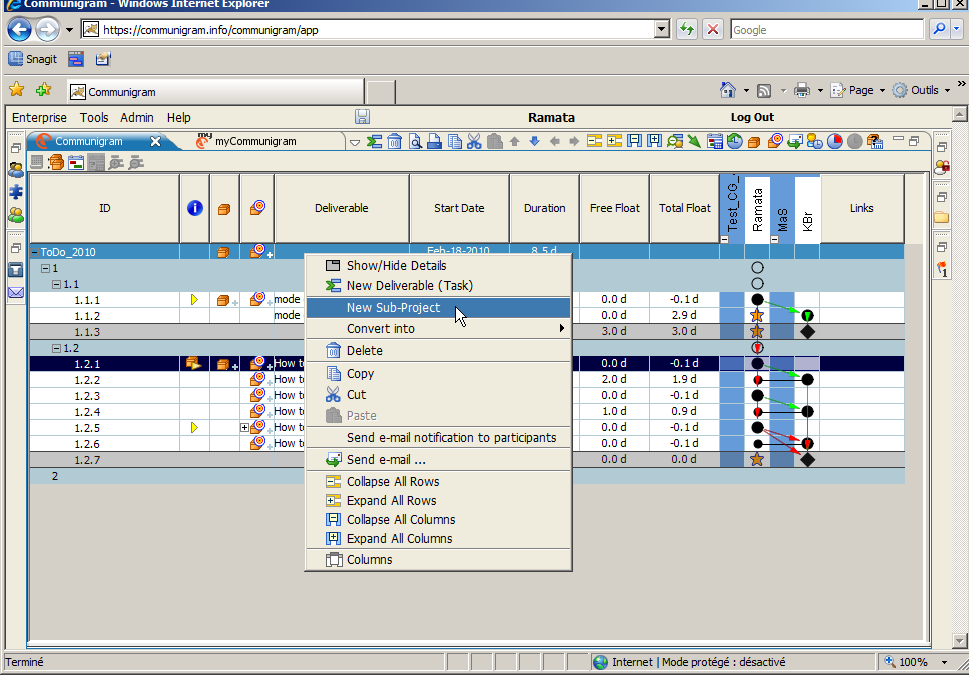Choose New Sub-Project from the context menu
Screen dimensions: 969x675
438,308
